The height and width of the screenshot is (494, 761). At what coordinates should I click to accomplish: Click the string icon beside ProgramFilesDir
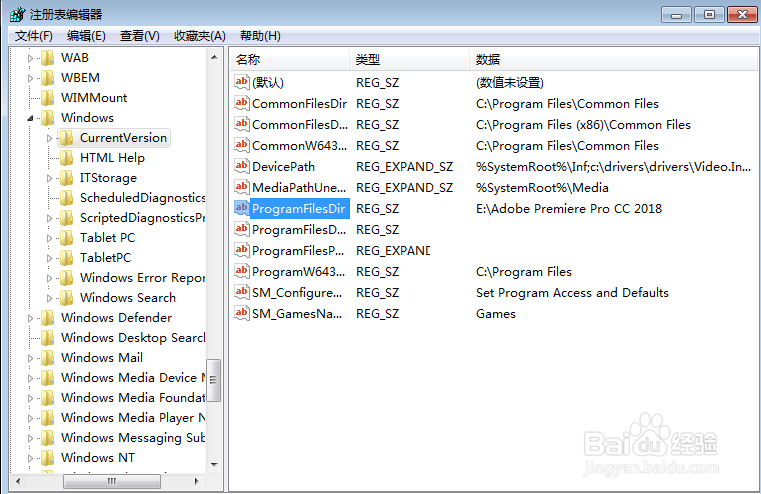pyautogui.click(x=241, y=208)
